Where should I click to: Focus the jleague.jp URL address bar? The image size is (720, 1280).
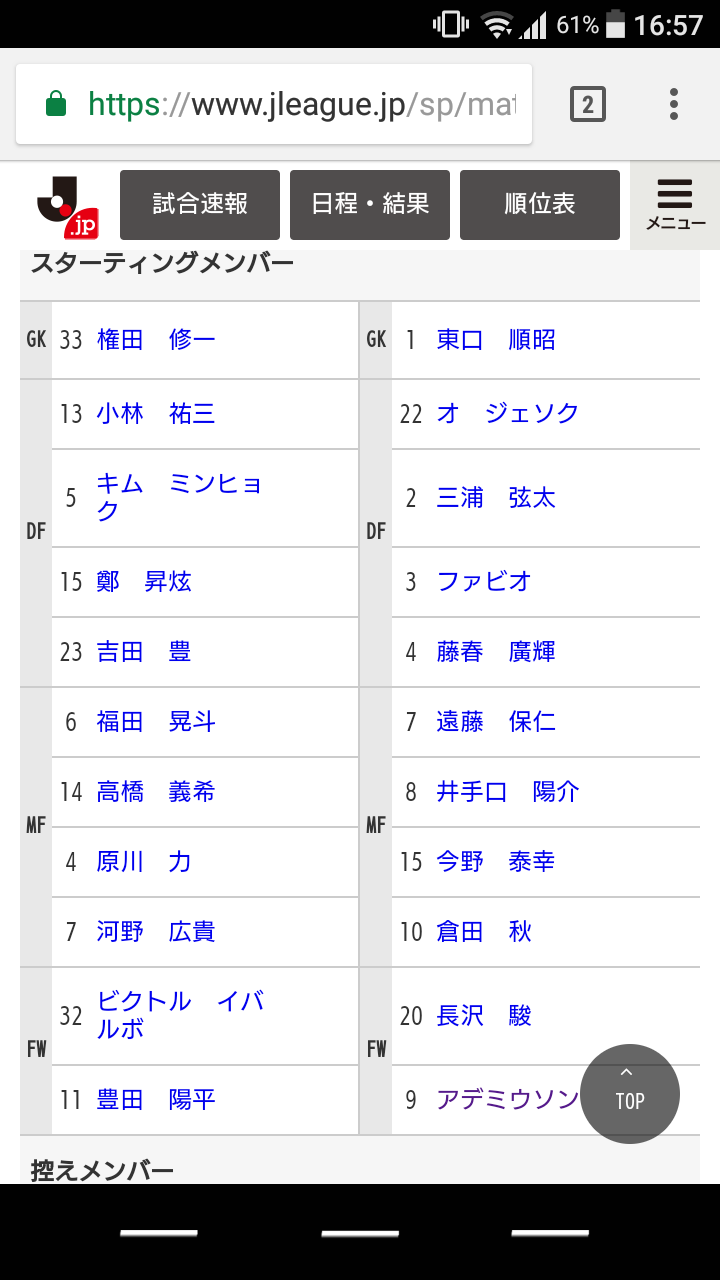click(x=300, y=104)
